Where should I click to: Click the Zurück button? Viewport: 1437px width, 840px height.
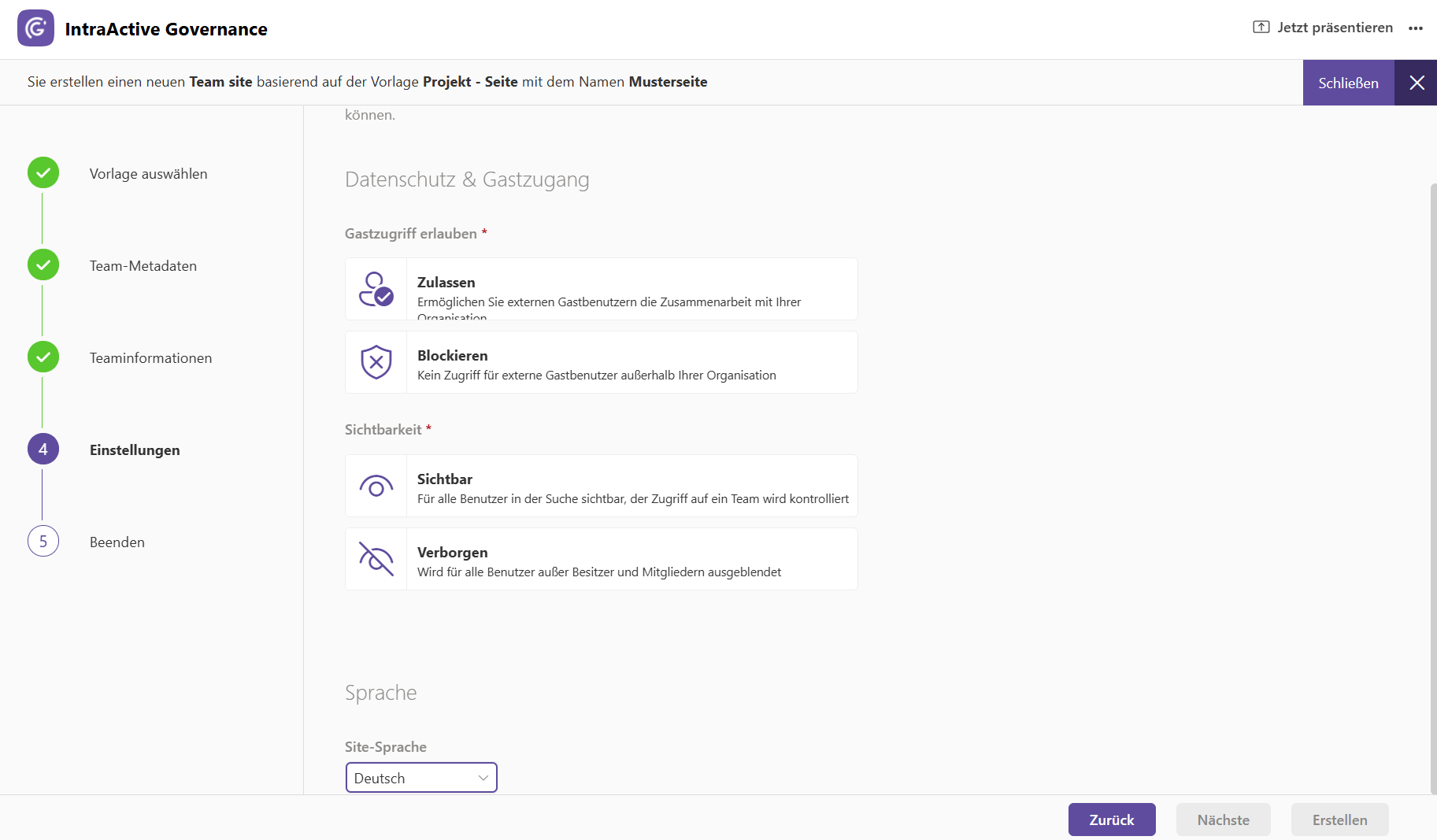[1112, 820]
